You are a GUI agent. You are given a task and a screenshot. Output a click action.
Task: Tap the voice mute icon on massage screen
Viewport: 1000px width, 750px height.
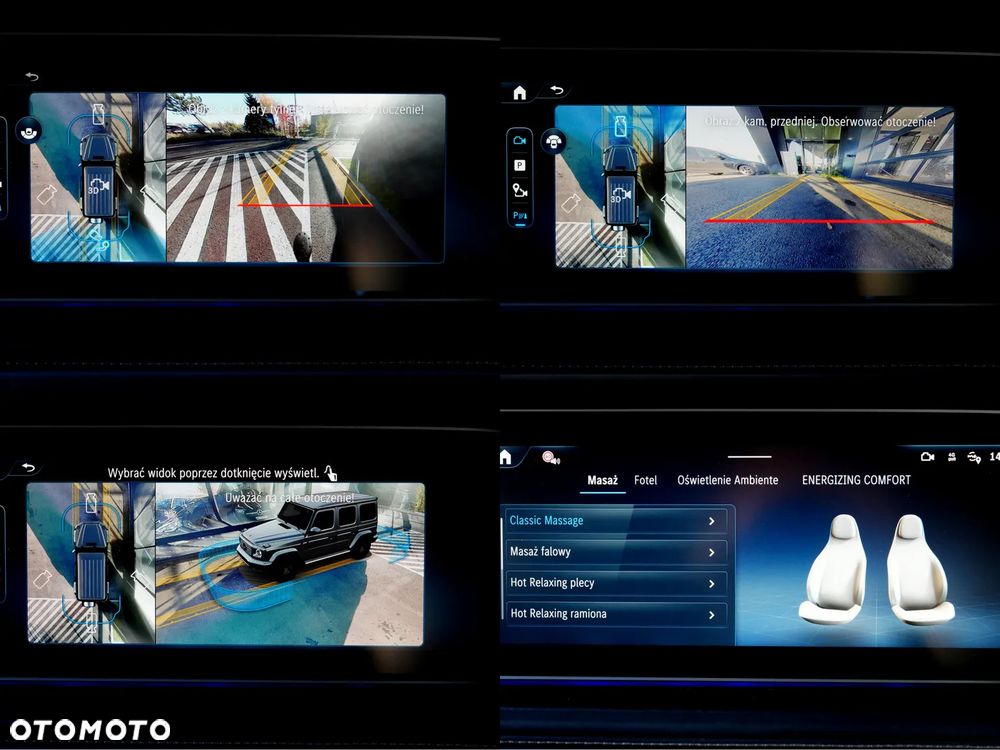click(550, 458)
